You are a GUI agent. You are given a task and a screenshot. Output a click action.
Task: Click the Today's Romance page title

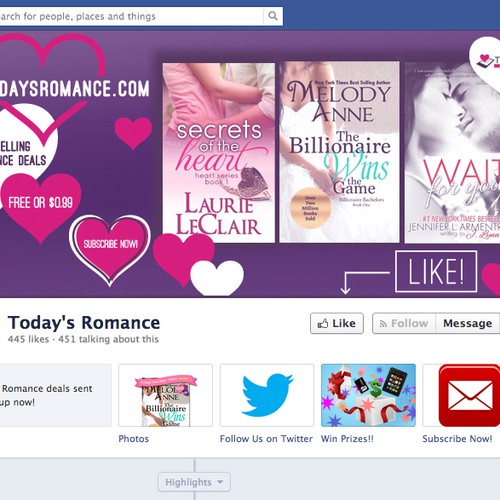pos(84,323)
